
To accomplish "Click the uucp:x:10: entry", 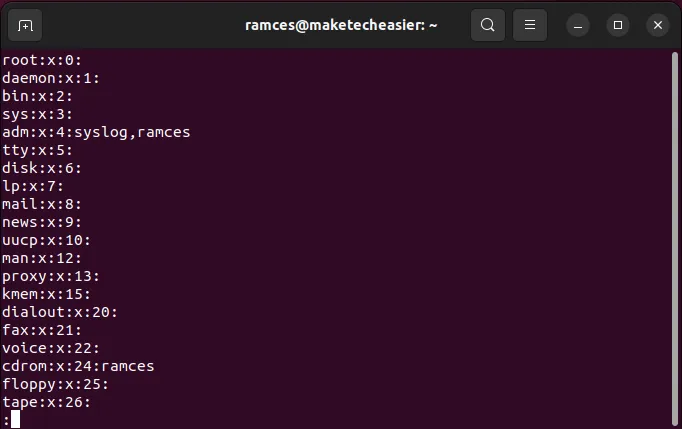I will (47, 240).
